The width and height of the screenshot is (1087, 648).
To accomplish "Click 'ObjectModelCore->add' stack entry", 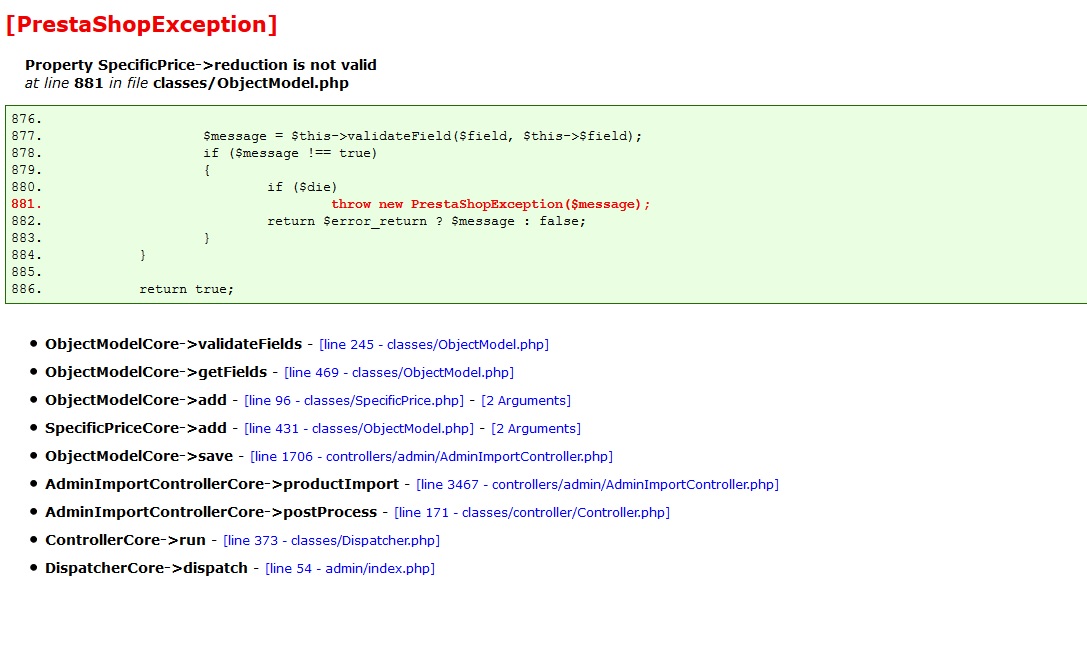I will [136, 401].
